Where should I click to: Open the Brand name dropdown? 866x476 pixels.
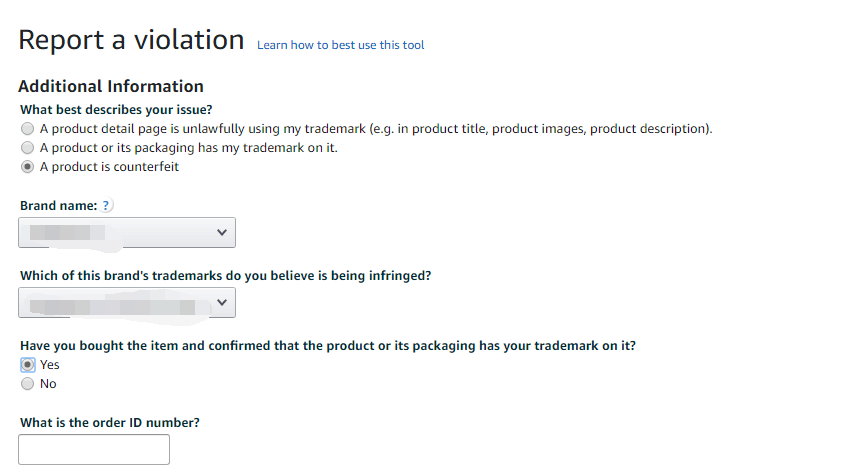click(x=127, y=232)
